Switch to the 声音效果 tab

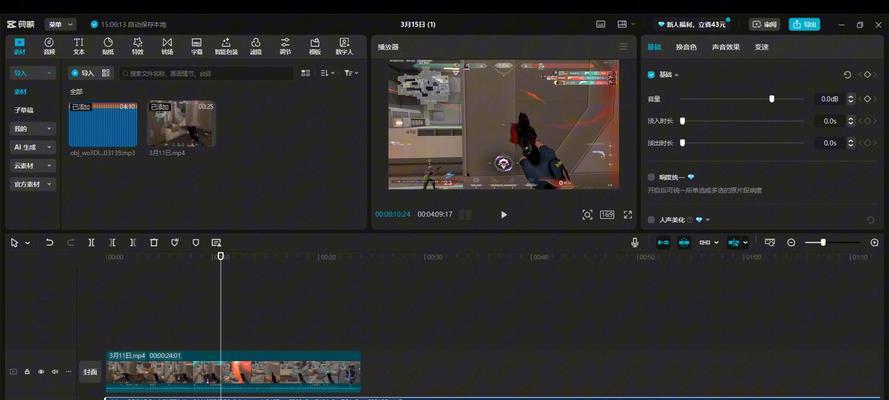pos(726,47)
